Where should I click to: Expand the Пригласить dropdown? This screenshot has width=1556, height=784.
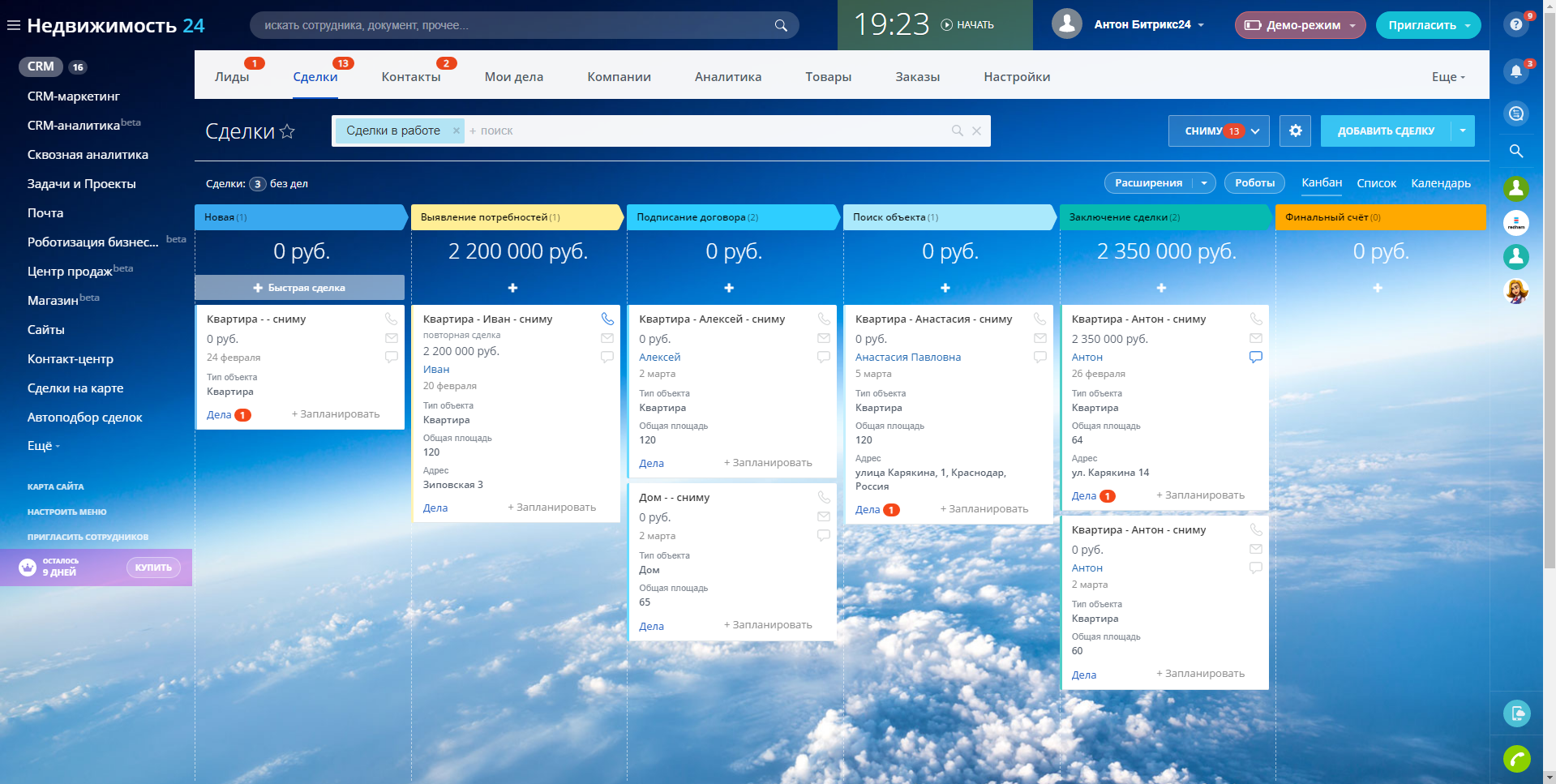[x=1468, y=25]
